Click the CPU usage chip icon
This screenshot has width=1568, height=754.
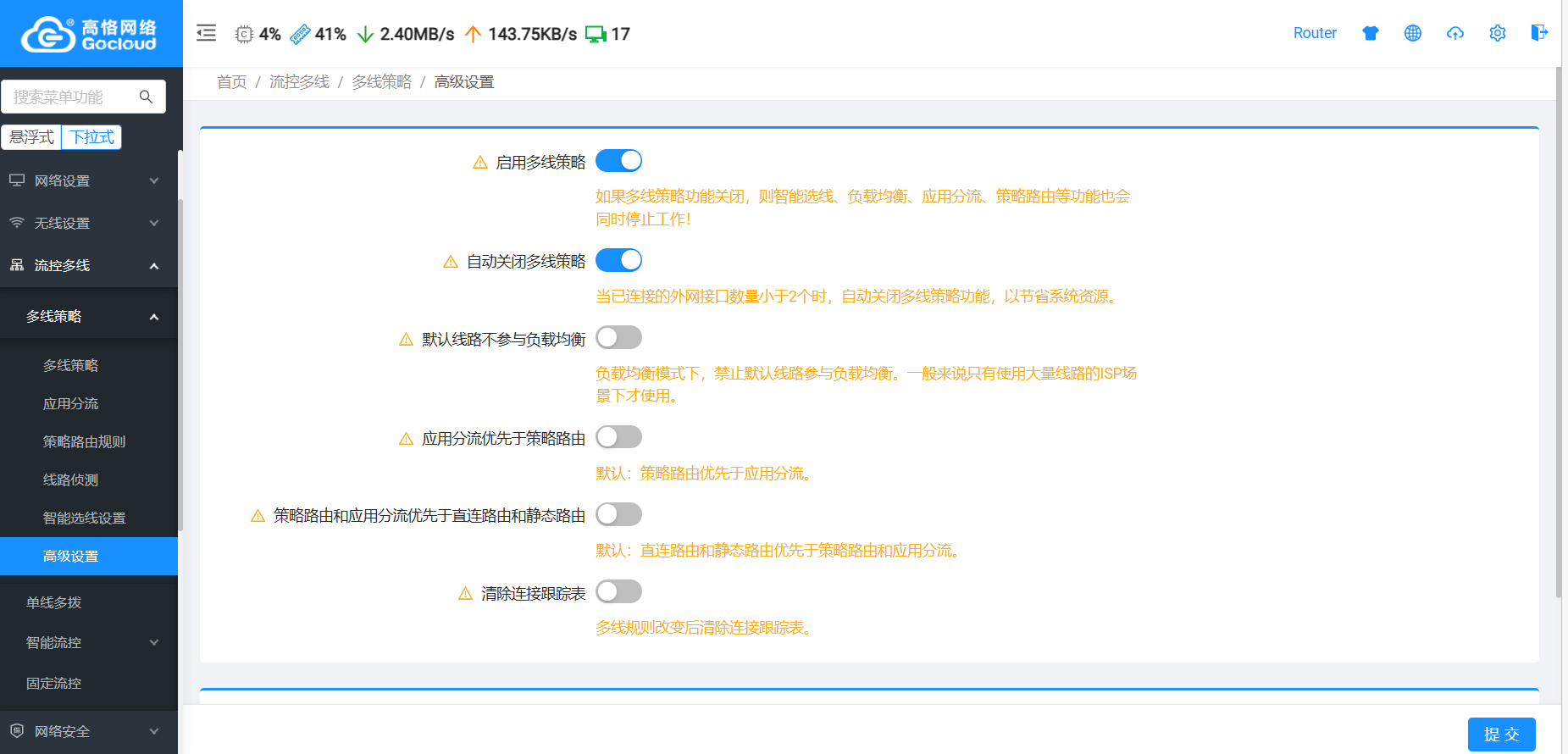[x=244, y=34]
